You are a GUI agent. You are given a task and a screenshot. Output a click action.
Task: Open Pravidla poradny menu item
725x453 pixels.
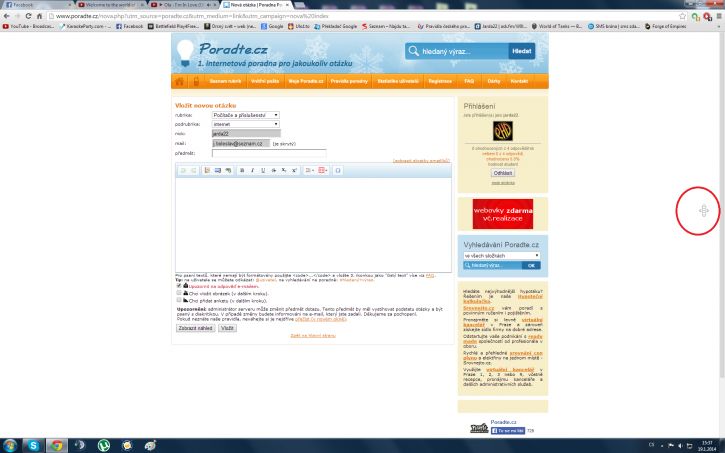click(349, 81)
